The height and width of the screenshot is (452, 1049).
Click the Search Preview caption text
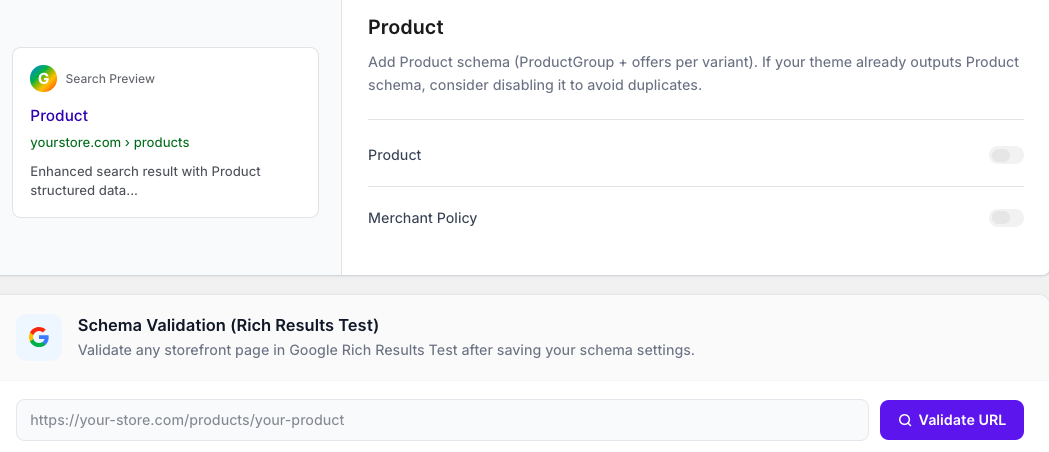[x=110, y=79]
